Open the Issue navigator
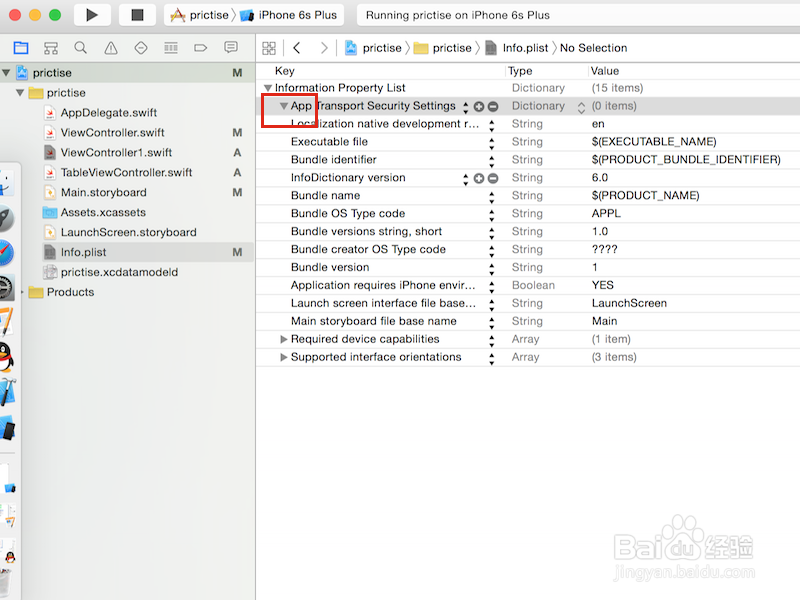 click(111, 48)
